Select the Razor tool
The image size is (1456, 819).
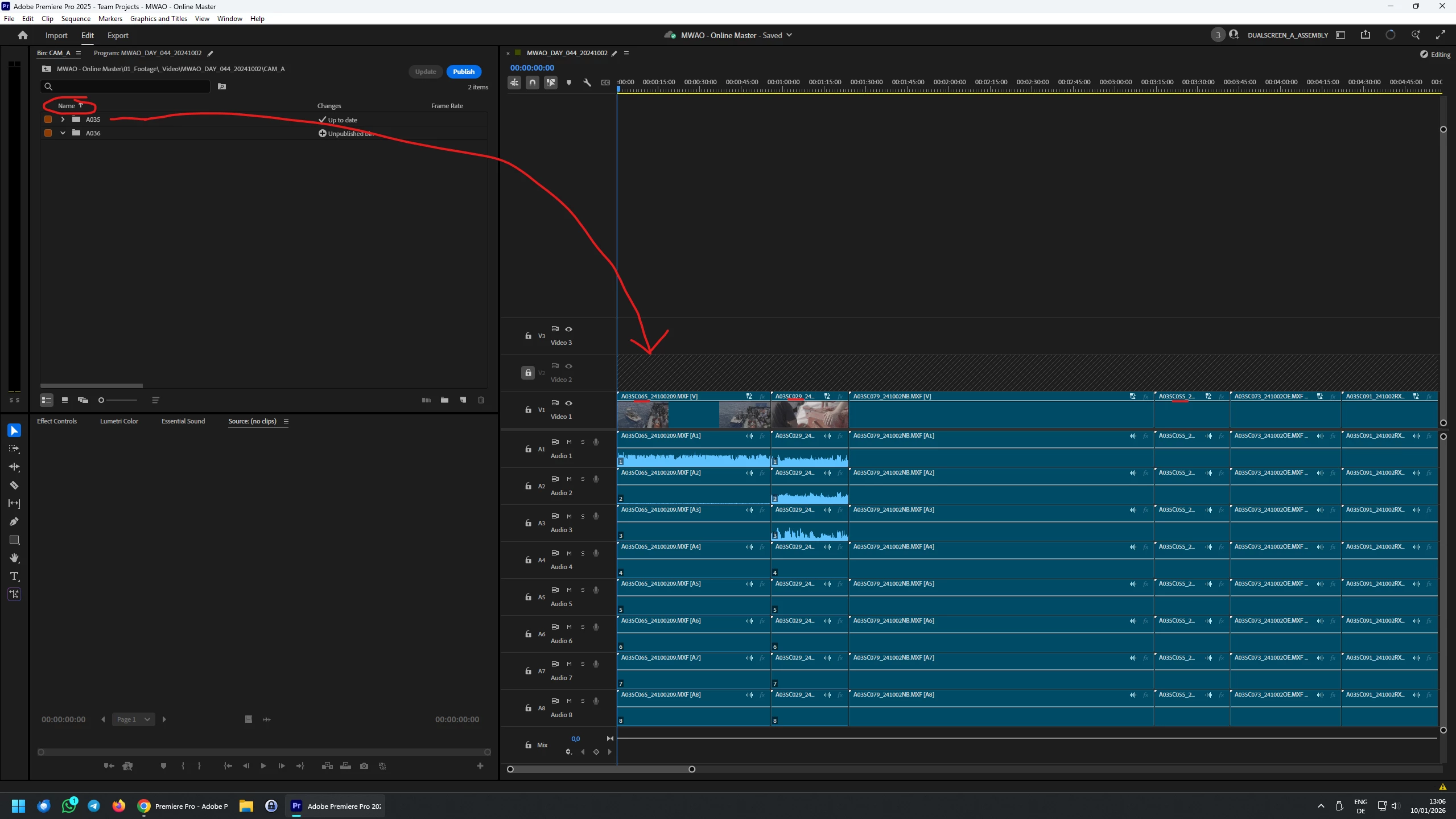14,485
